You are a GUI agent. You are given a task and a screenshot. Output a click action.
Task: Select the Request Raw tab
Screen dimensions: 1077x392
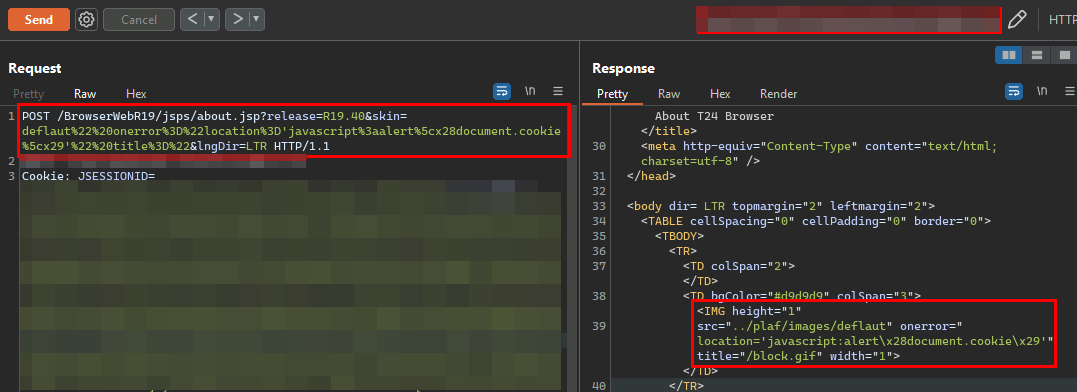[x=85, y=94]
